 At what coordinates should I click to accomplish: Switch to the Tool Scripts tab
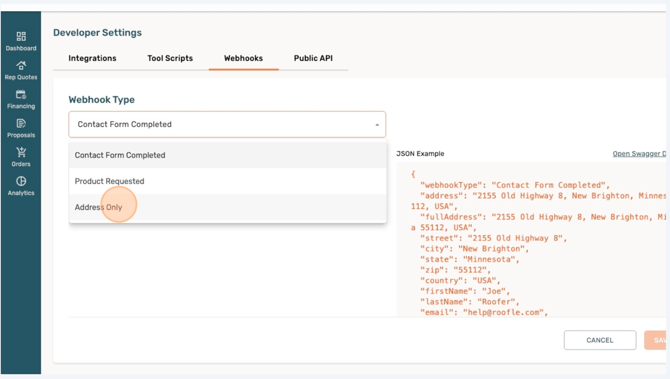(x=170, y=58)
